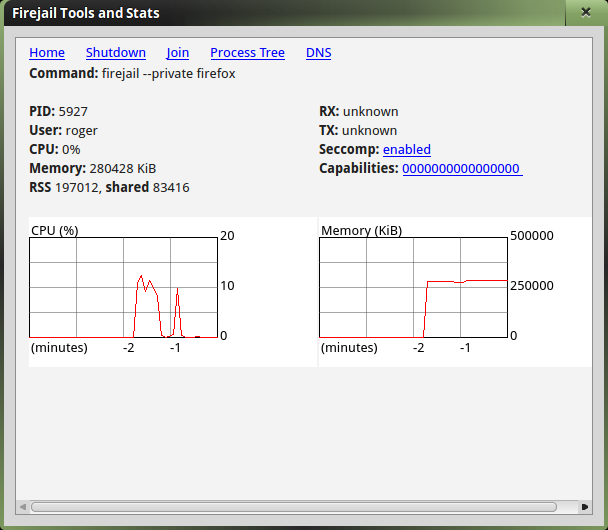Click the RX 'unknown' text
This screenshot has height=530, width=608.
tap(370, 111)
